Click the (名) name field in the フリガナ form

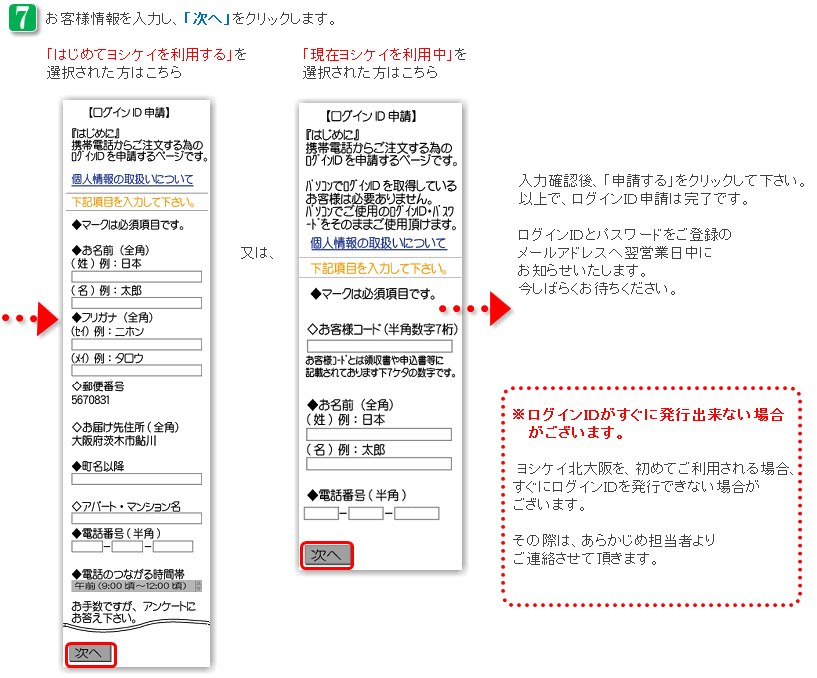tap(137, 303)
